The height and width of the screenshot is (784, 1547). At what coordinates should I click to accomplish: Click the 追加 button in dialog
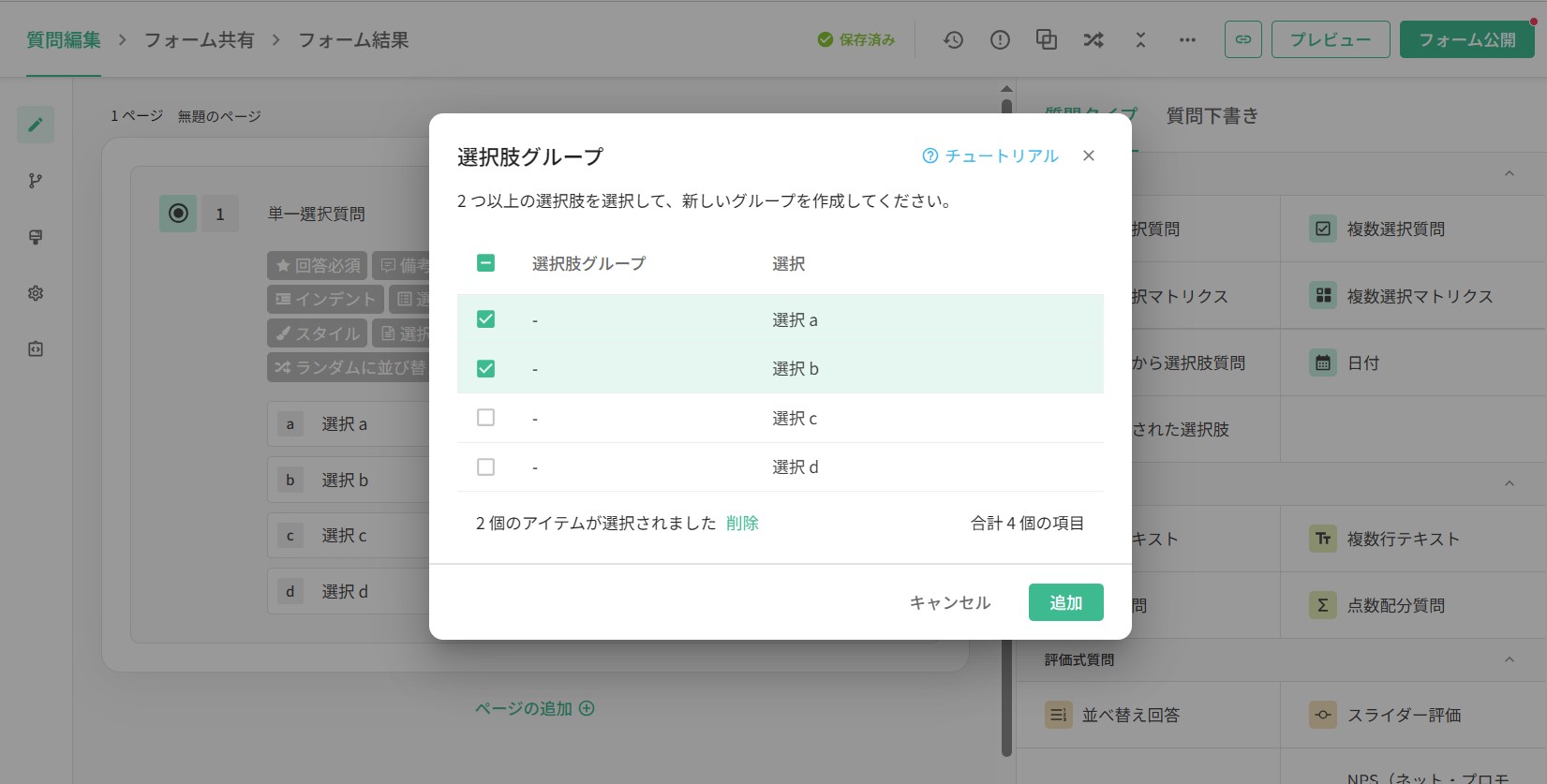[1066, 602]
